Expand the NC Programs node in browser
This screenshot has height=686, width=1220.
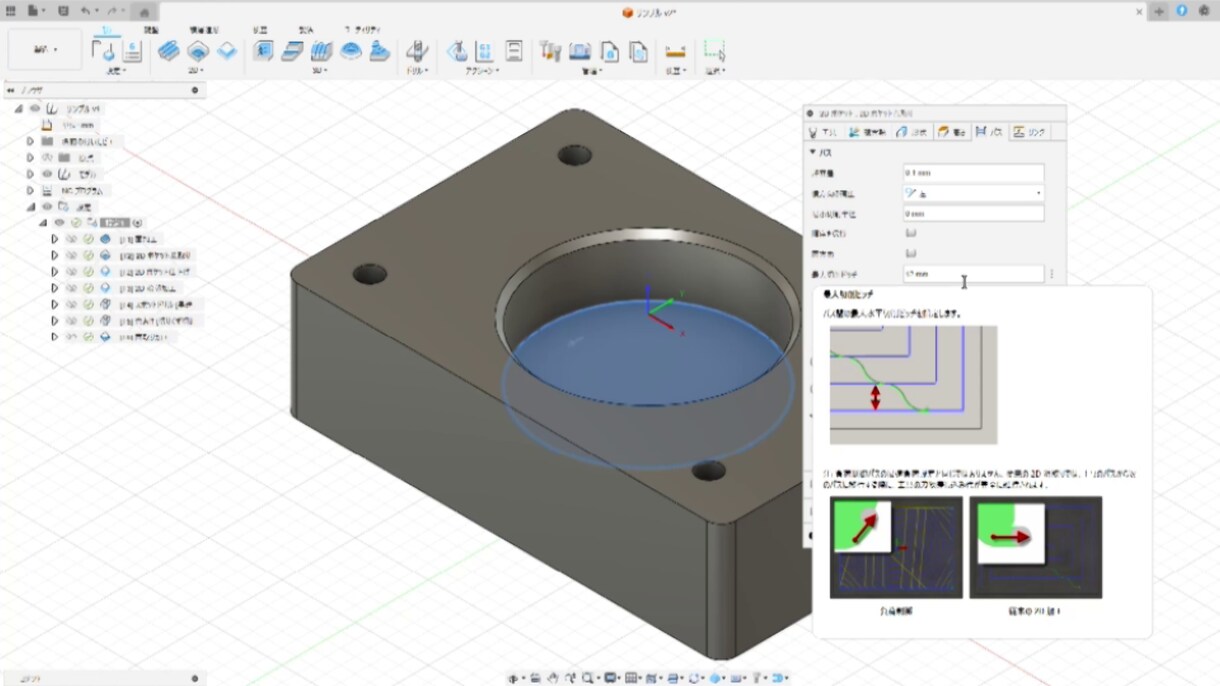click(30, 190)
